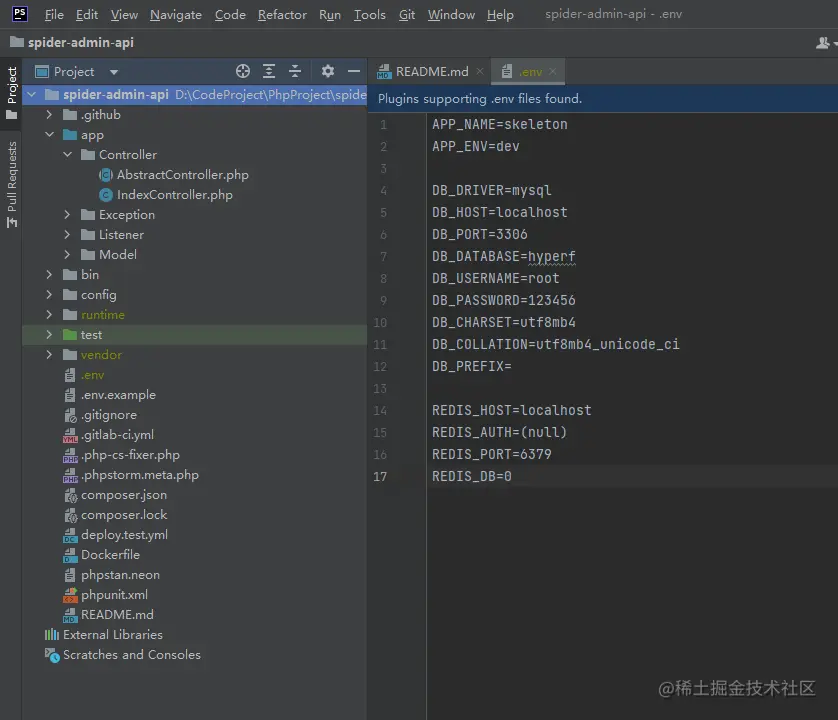Screen dimensions: 838x720
Task: Click the composer.json file icon
Action: point(70,496)
